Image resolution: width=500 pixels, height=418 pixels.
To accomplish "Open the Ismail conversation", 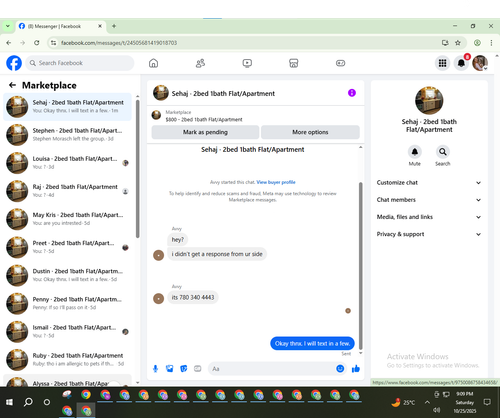I will [67, 331].
